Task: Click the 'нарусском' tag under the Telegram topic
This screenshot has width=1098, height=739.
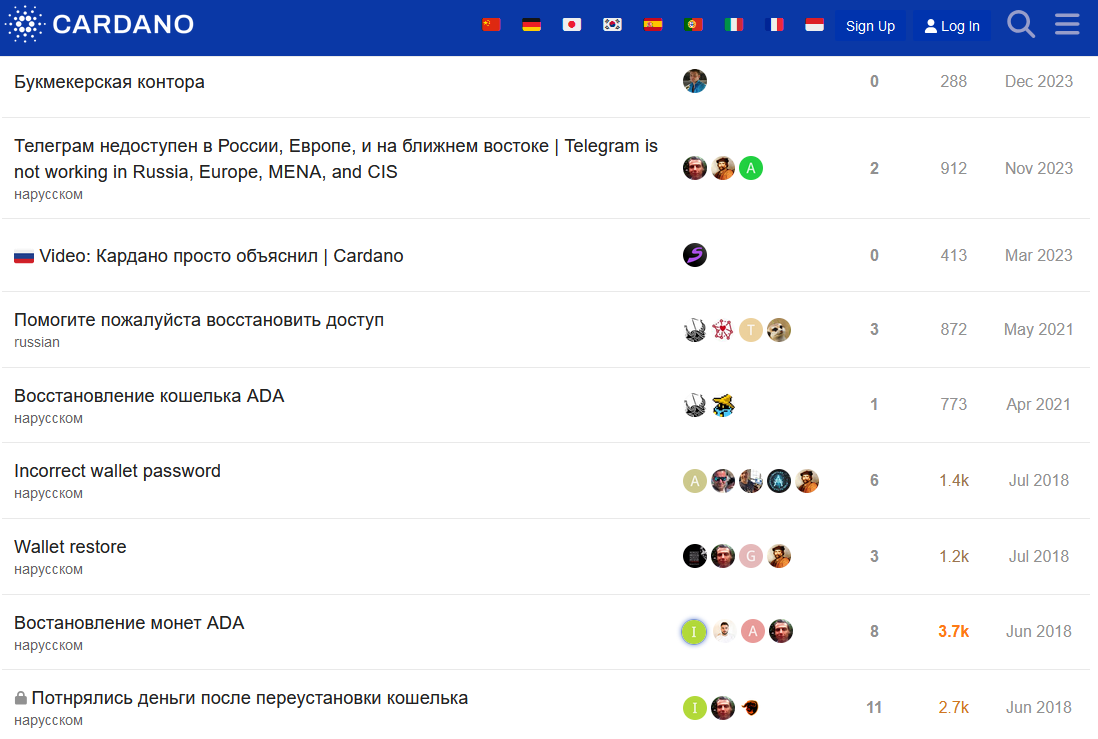Action: coord(48,195)
